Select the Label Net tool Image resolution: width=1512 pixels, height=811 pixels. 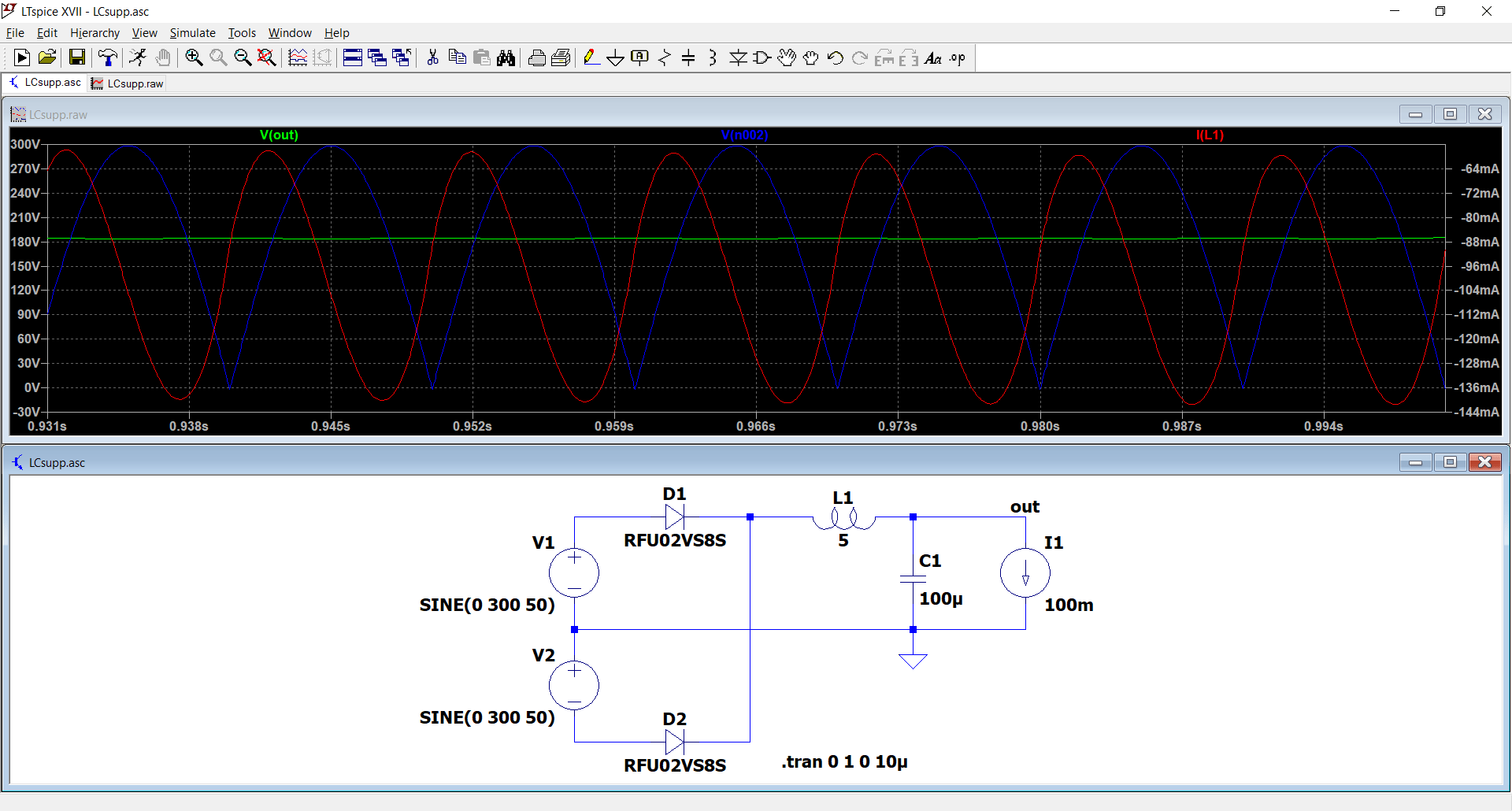pyautogui.click(x=640, y=57)
